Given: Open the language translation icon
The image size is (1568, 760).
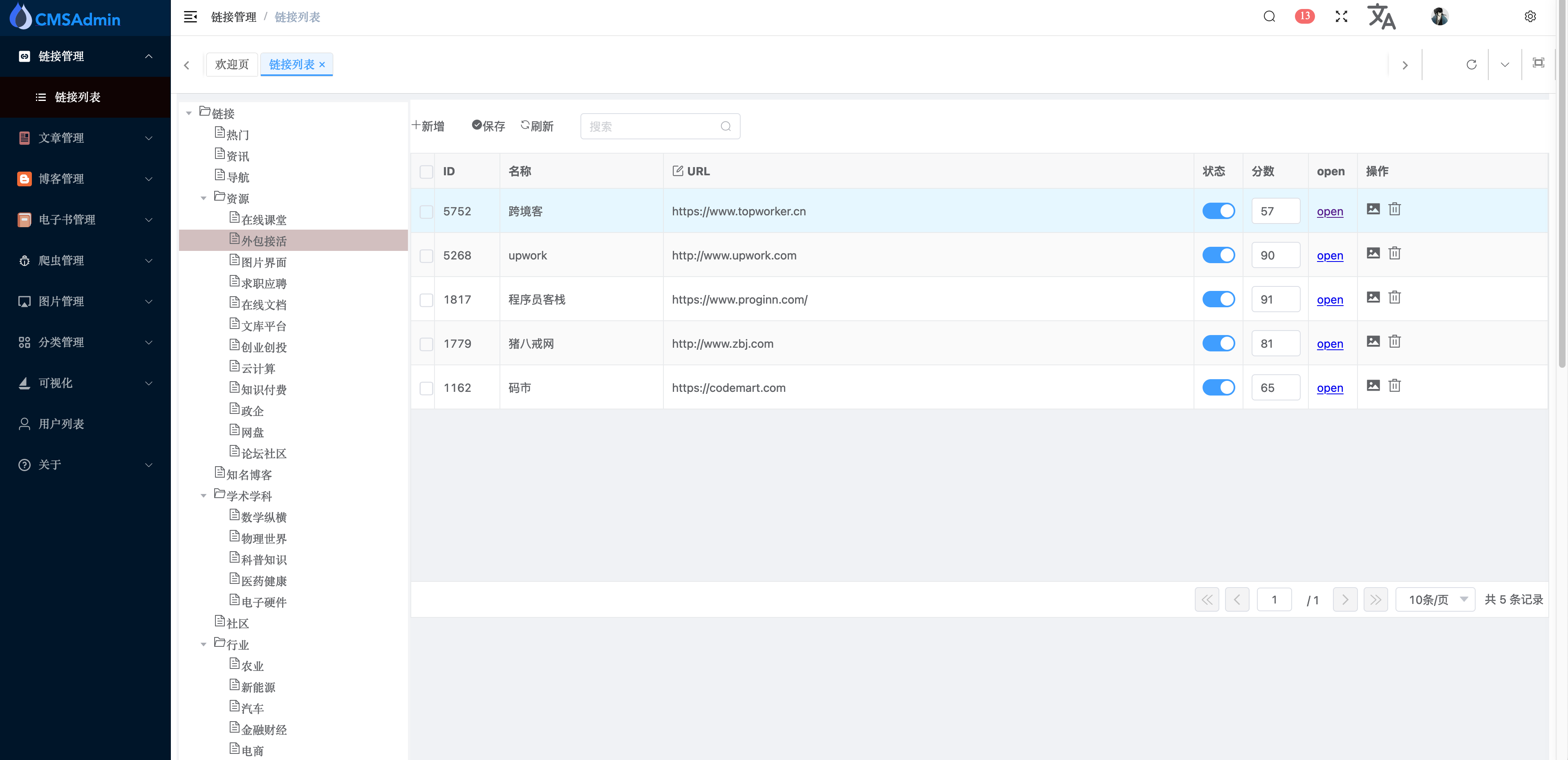Looking at the screenshot, I should (x=1381, y=16).
